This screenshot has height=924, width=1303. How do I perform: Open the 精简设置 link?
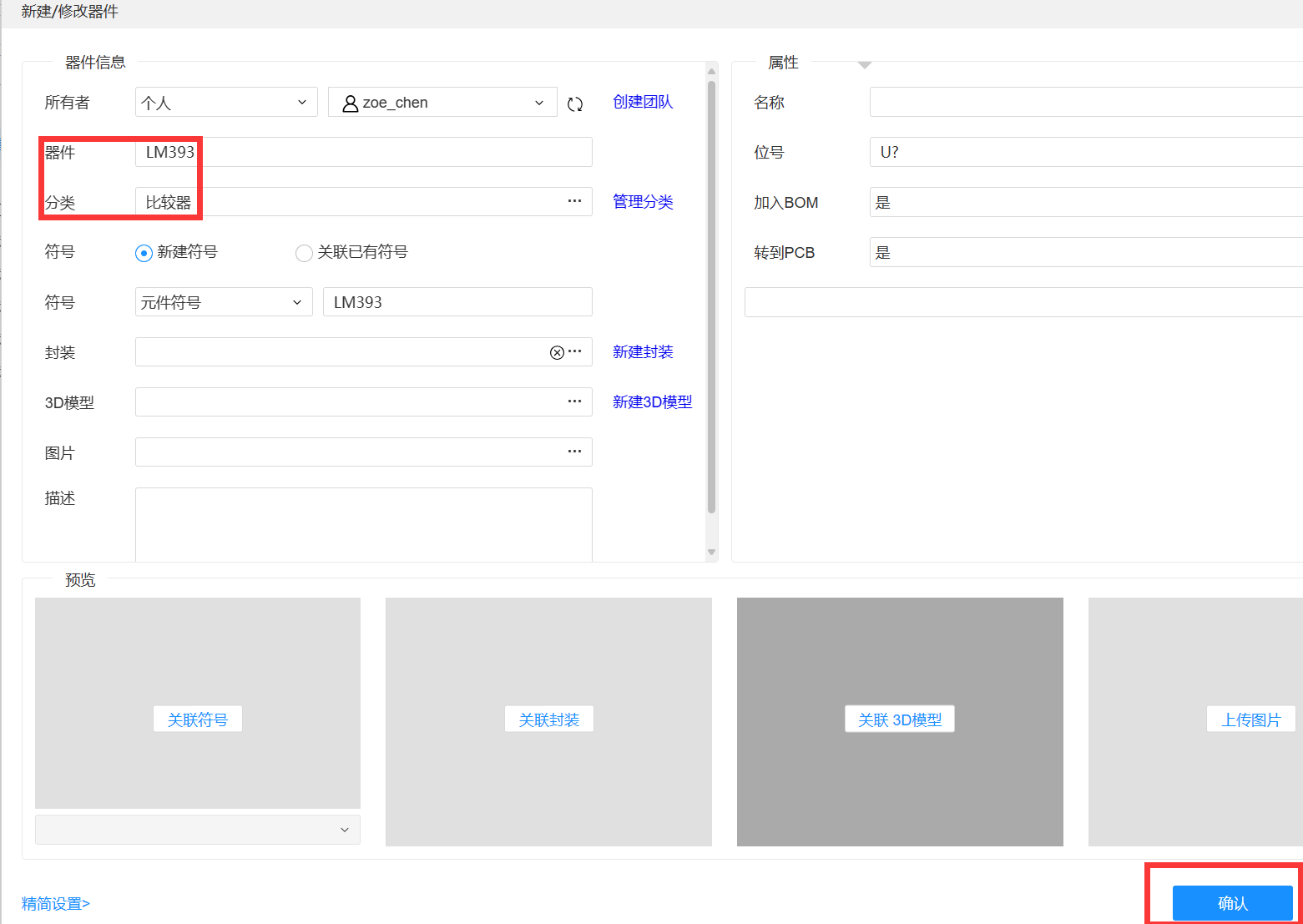click(56, 904)
